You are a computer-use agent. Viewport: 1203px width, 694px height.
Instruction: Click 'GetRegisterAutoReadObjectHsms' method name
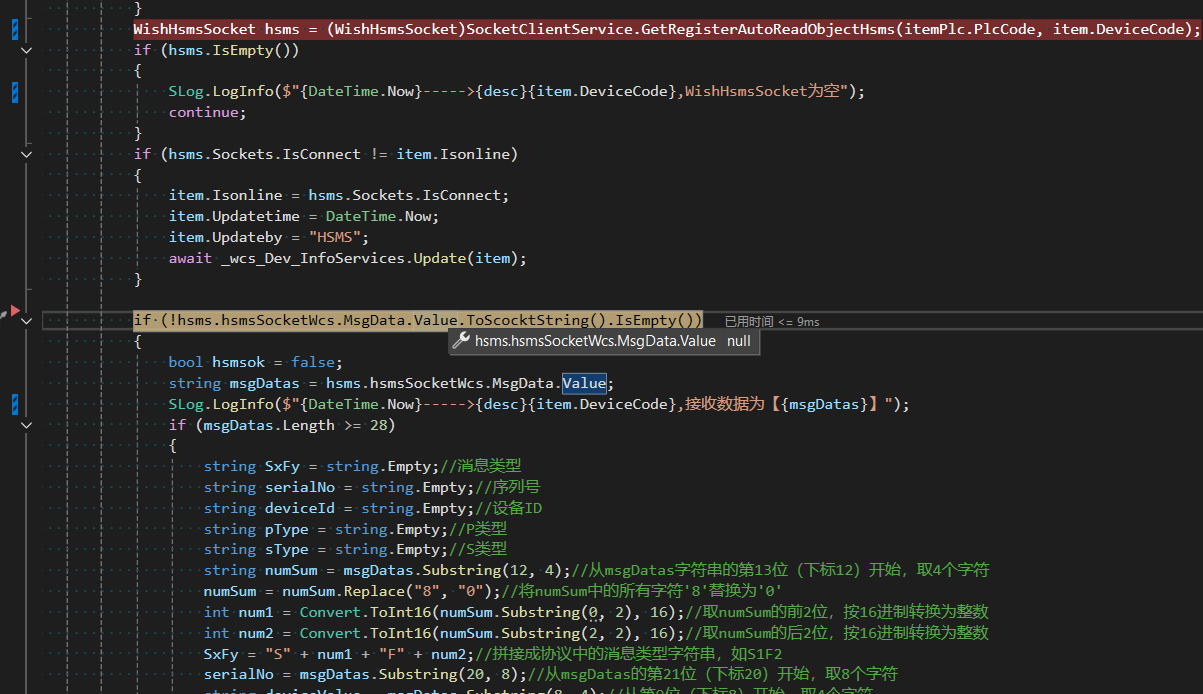click(x=767, y=29)
